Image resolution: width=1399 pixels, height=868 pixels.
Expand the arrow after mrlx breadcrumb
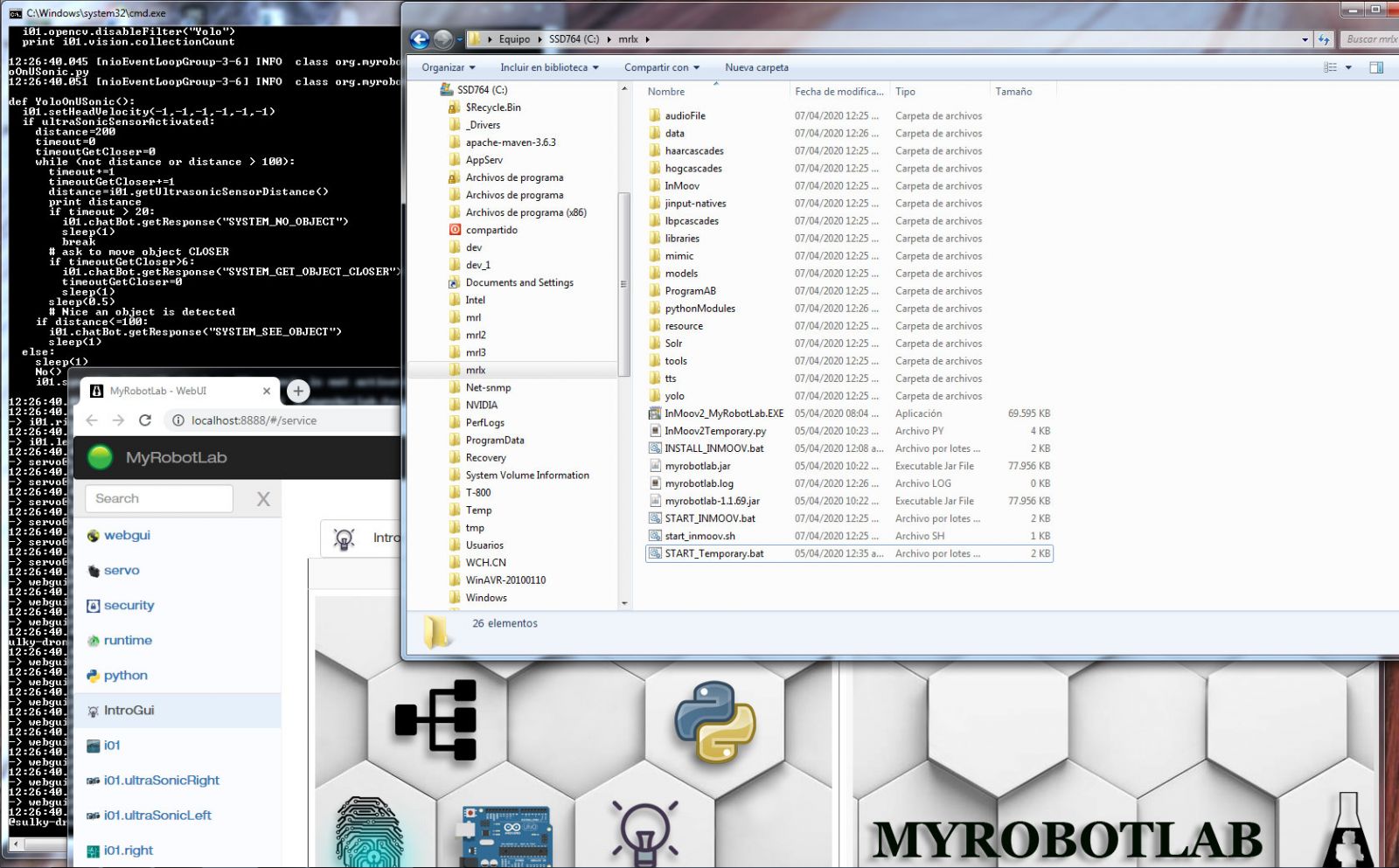pos(647,39)
